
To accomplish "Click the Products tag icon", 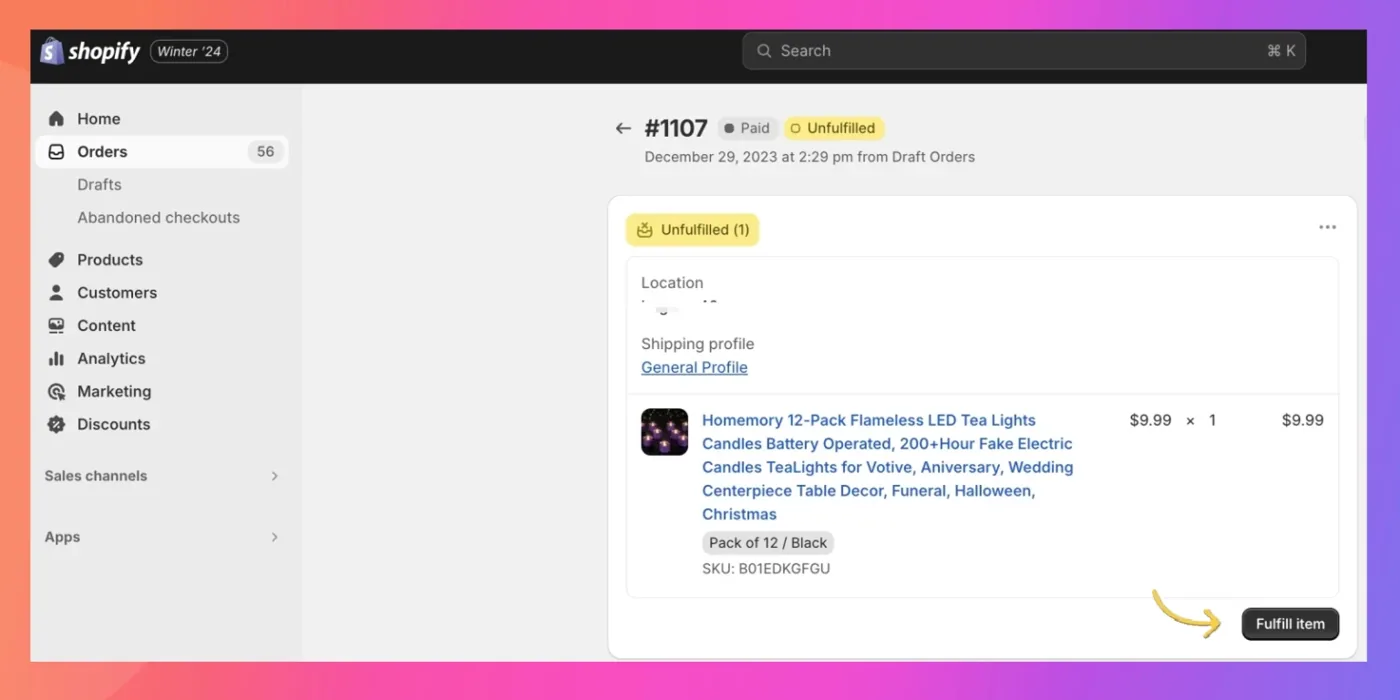I will click(x=57, y=260).
